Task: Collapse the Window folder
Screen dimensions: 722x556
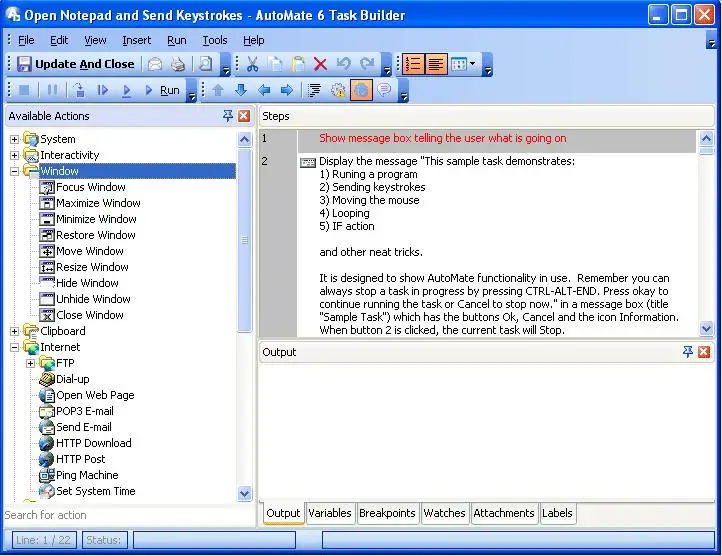Action: (14, 171)
